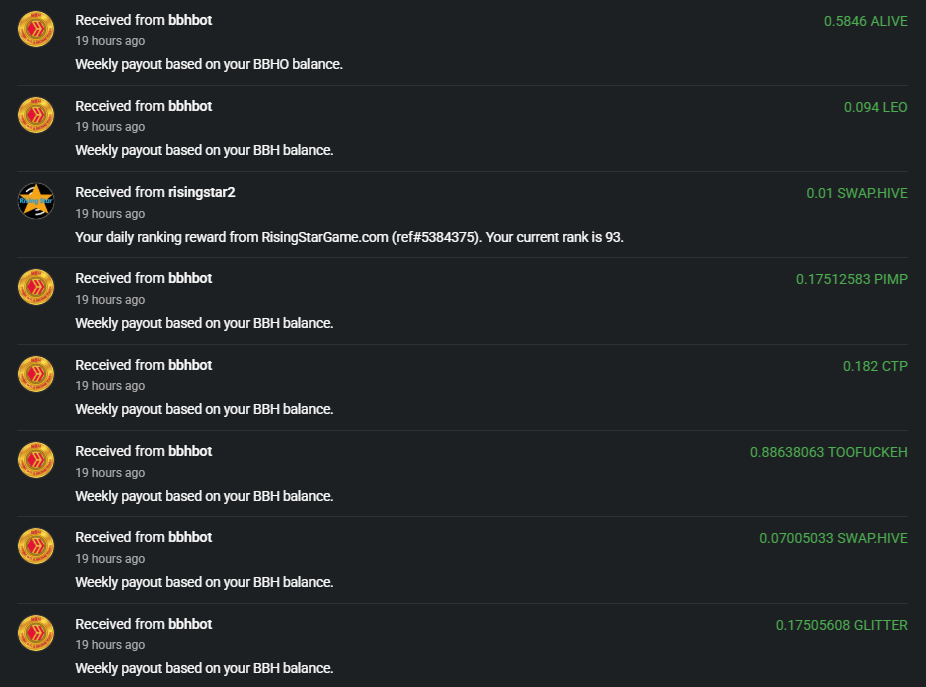The height and width of the screenshot is (687, 926).
Task: Click the 0.182 CTP amount
Action: click(x=875, y=366)
